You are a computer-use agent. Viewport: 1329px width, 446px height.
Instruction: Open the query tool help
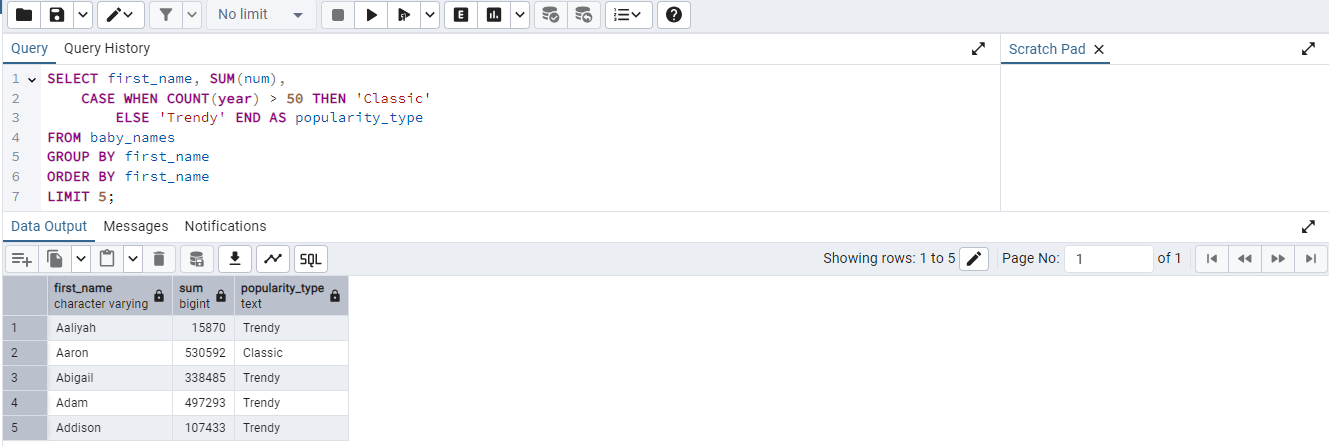[675, 15]
